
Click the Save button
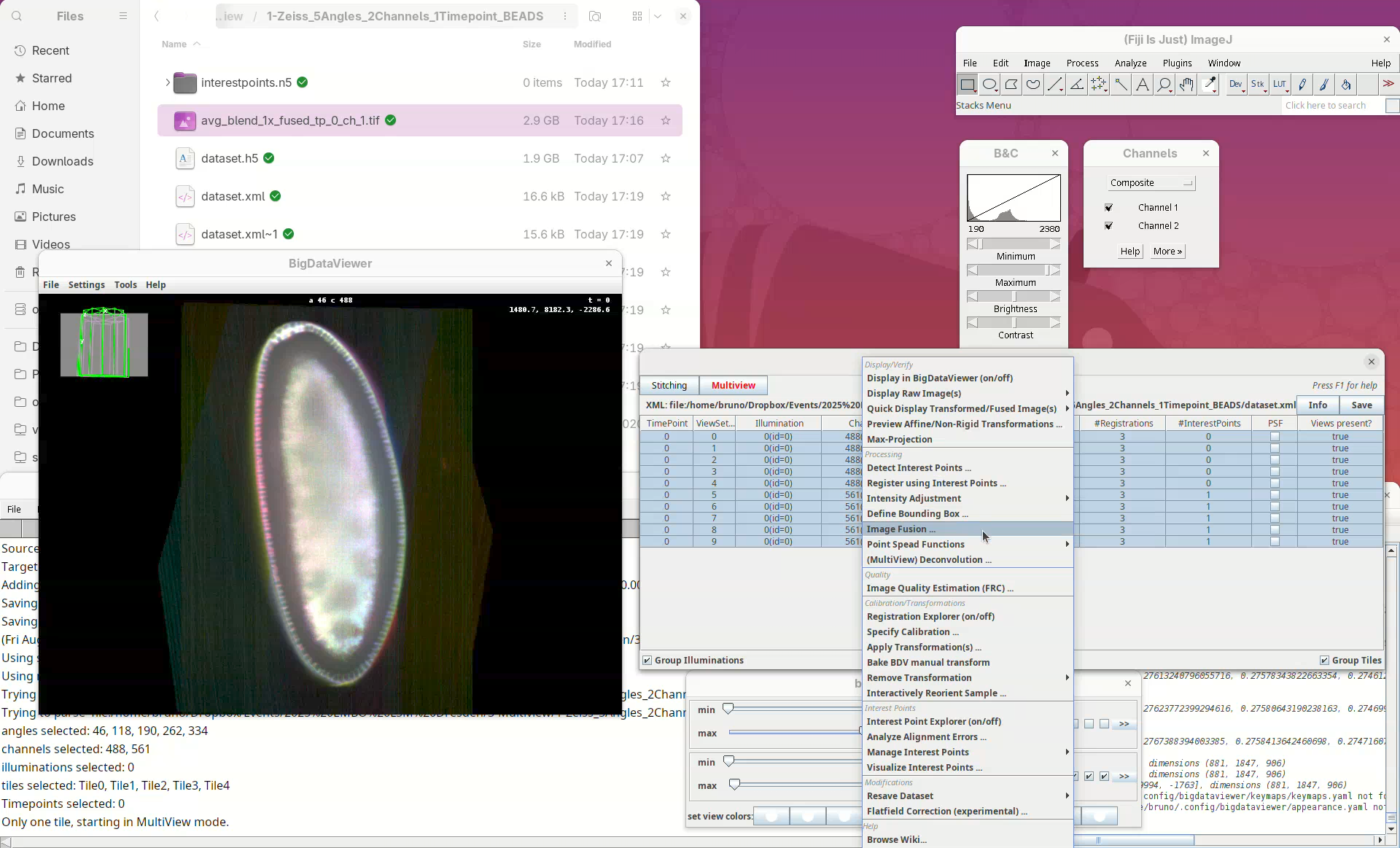tap(1361, 405)
